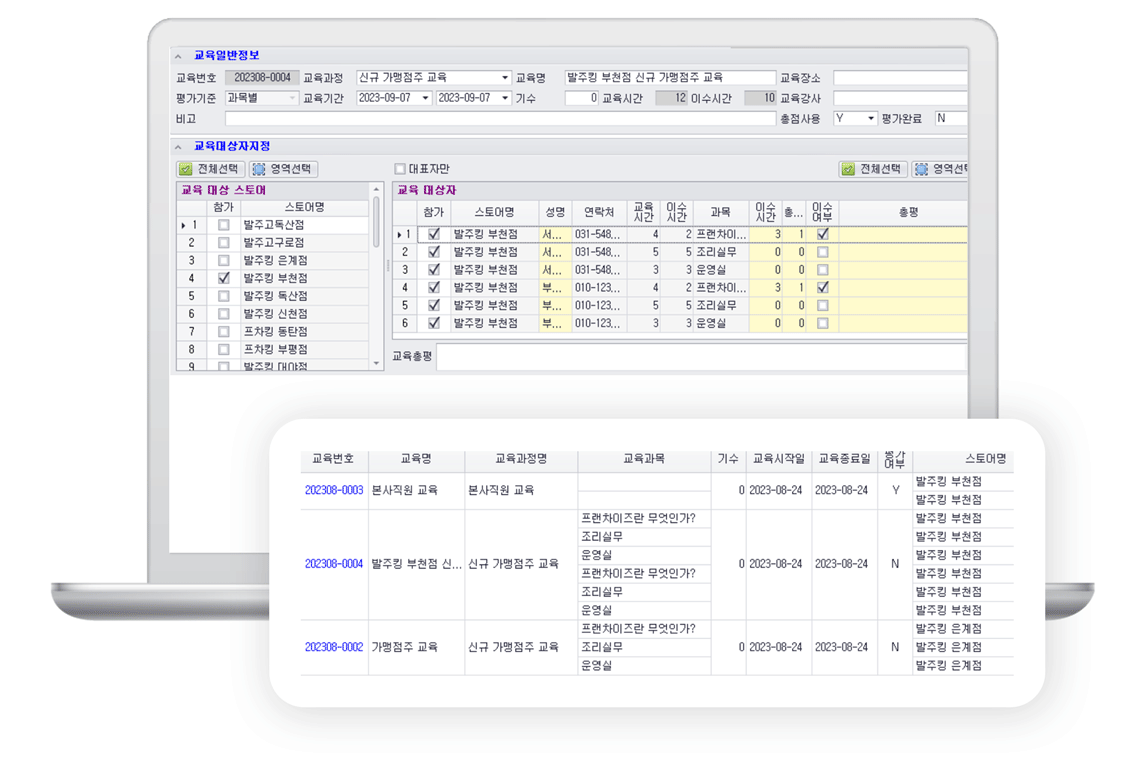Click the 스토어명 column header in store list
Screen dimensions: 1148x773
pos(304,208)
